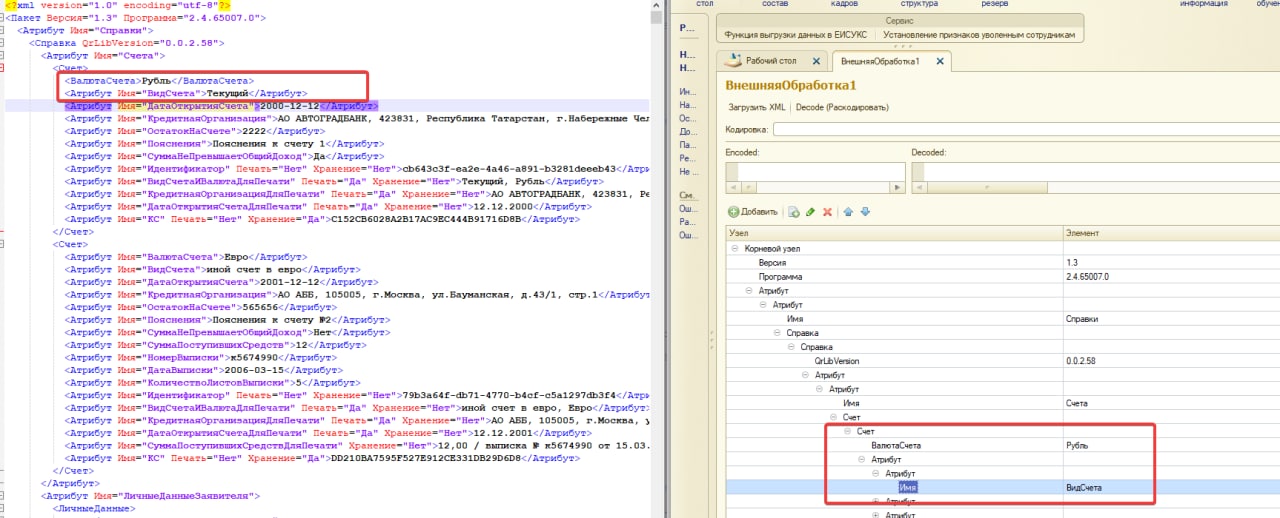Collapse the Корневой узел tree node

point(735,248)
